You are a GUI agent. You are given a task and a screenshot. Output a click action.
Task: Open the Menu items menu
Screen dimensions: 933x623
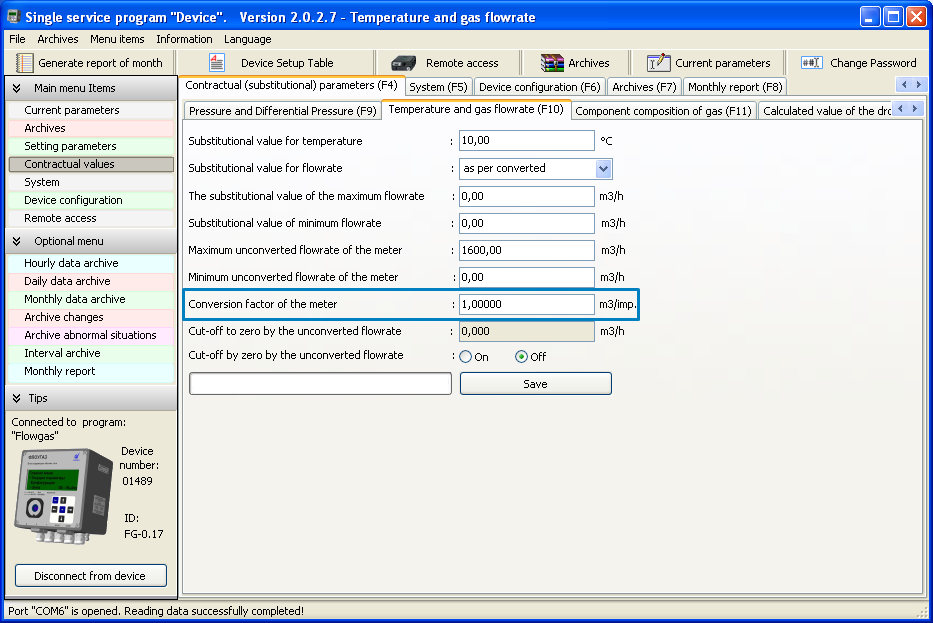click(x=117, y=39)
